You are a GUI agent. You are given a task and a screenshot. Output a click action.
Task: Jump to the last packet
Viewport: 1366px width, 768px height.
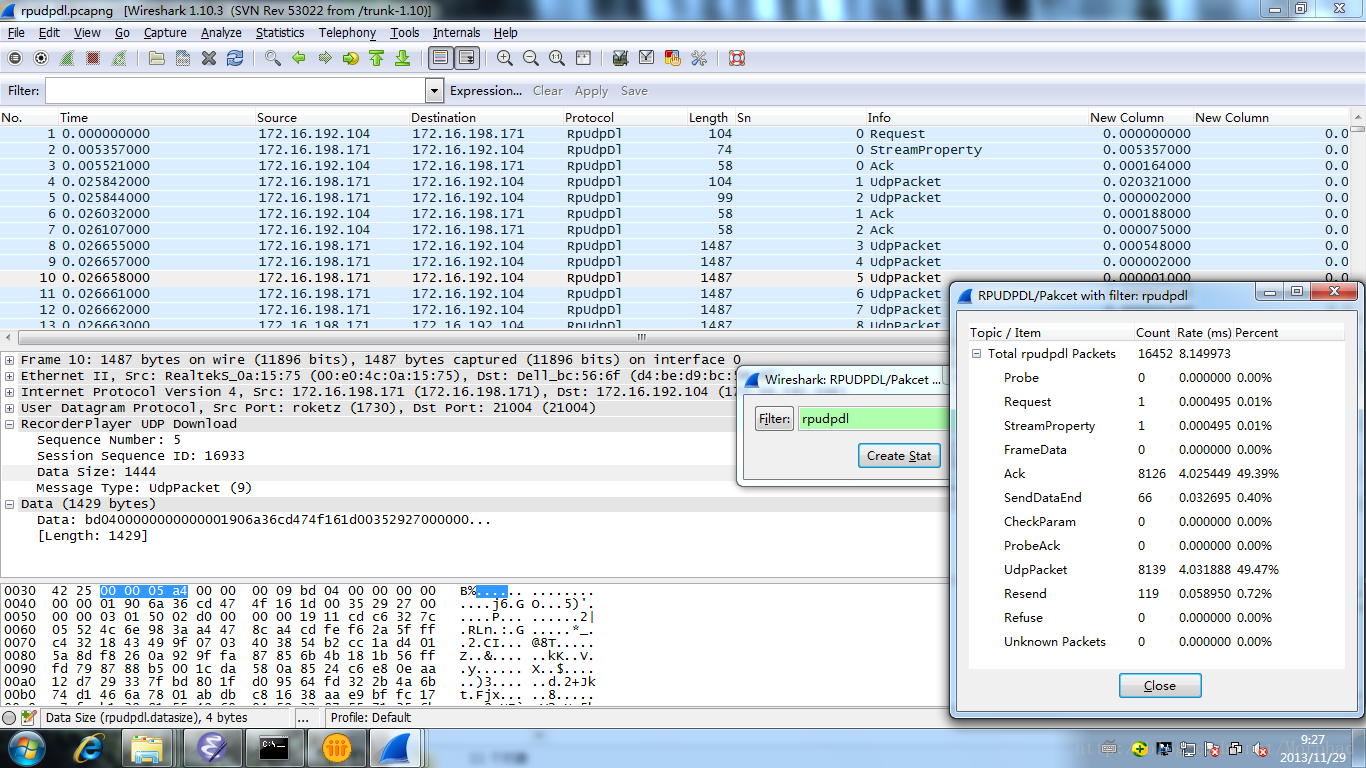coord(403,58)
